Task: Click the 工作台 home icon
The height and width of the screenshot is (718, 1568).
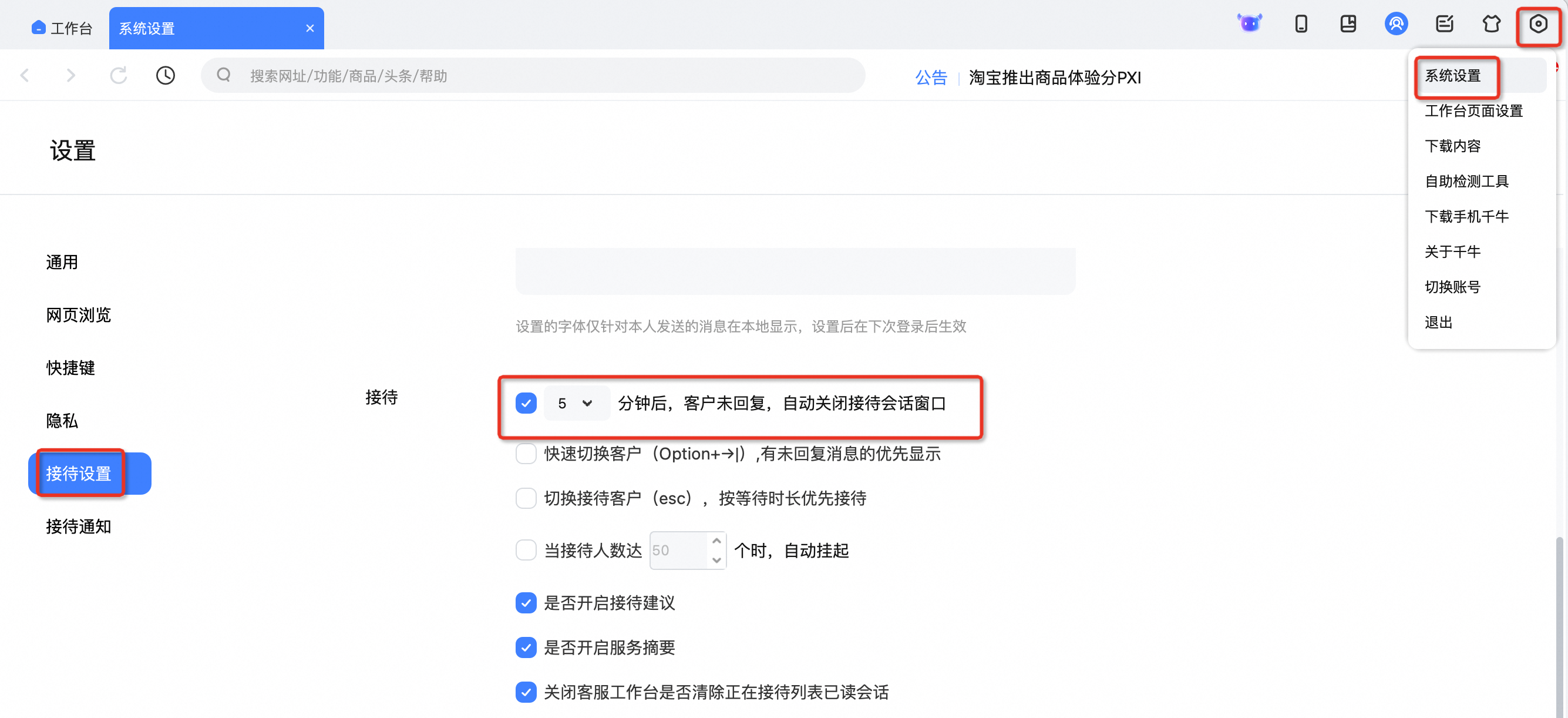Action: (38, 28)
